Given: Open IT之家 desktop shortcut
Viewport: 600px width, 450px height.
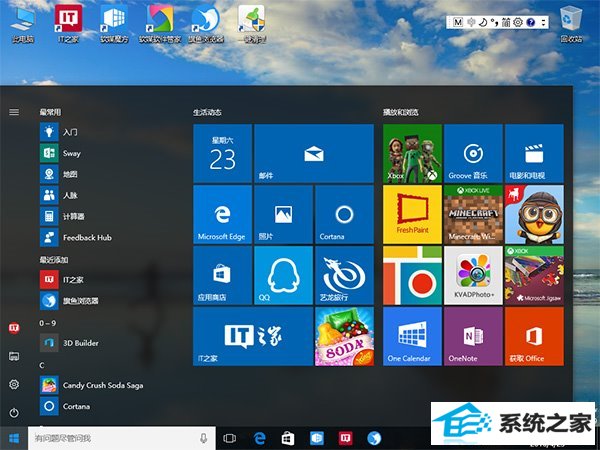Looking at the screenshot, I should tap(68, 24).
